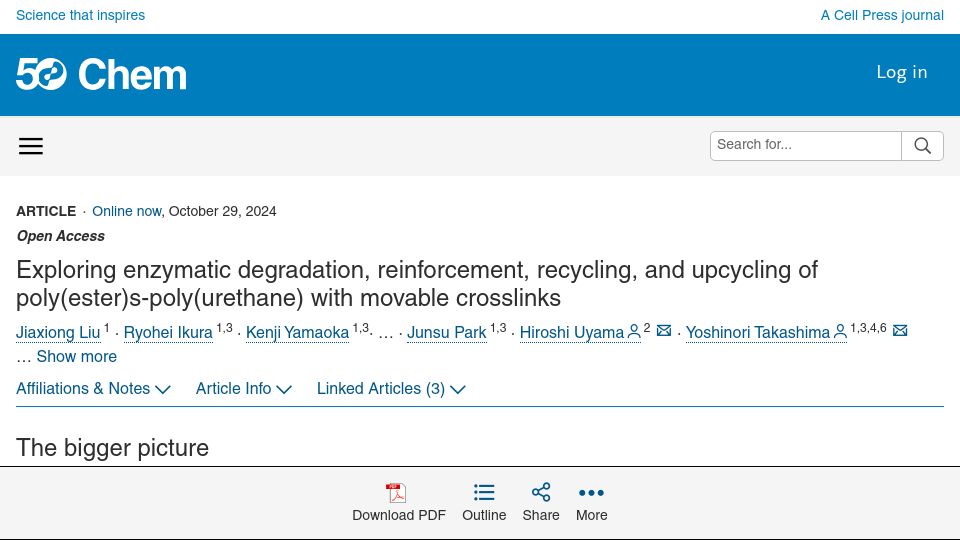
Task: Open author Jiaxiong Liu's profile
Action: point(58,332)
